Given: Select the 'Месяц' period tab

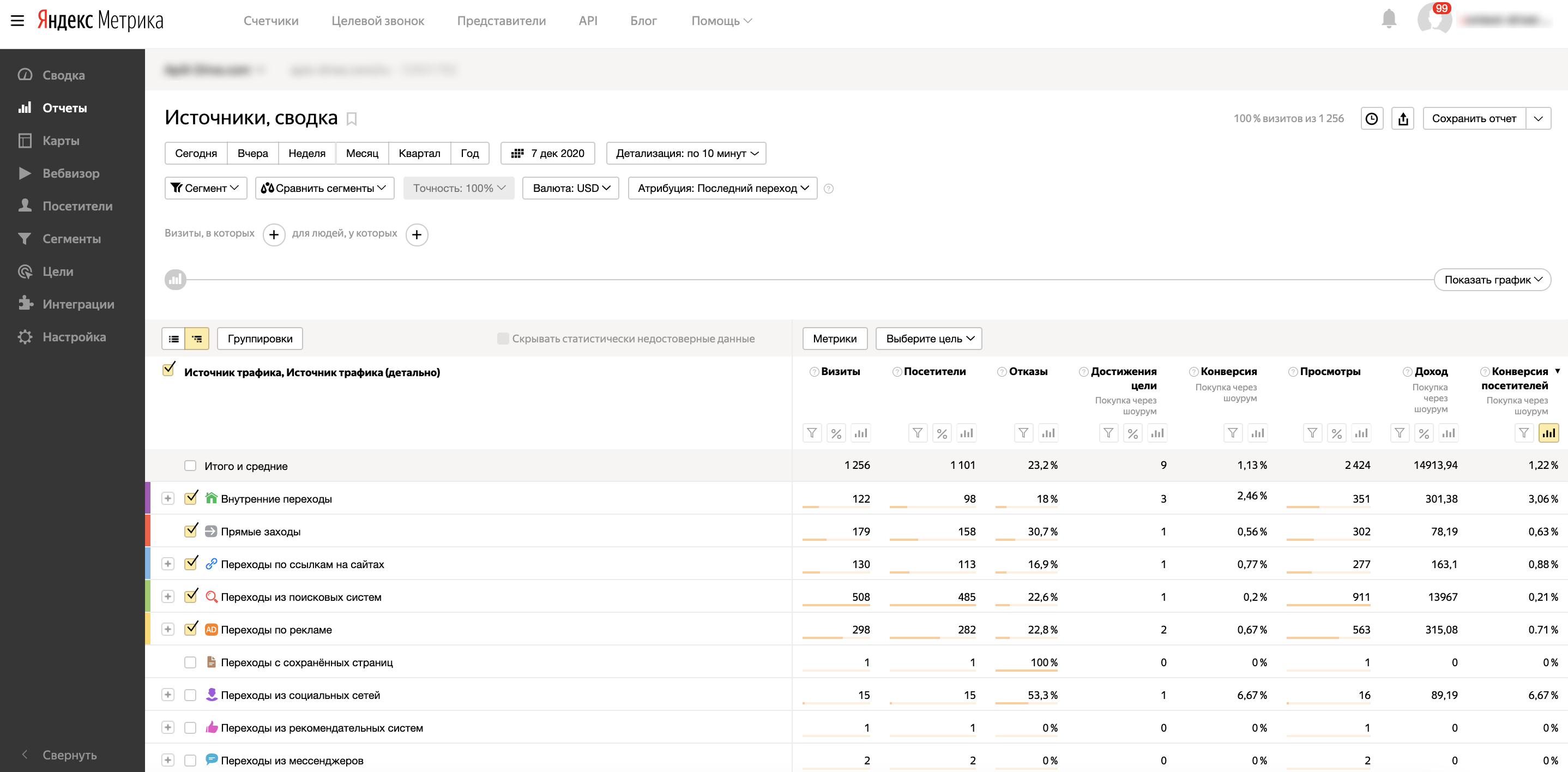Looking at the screenshot, I should point(362,153).
